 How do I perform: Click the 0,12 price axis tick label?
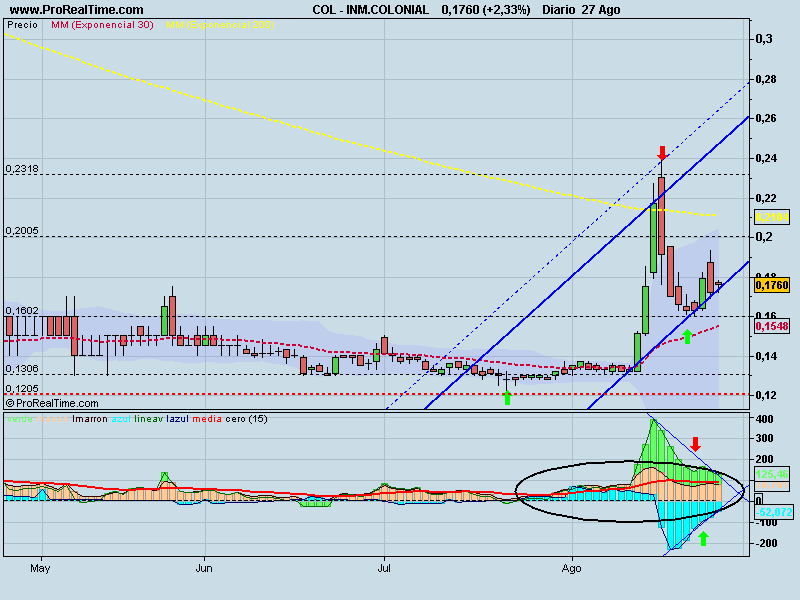click(766, 395)
